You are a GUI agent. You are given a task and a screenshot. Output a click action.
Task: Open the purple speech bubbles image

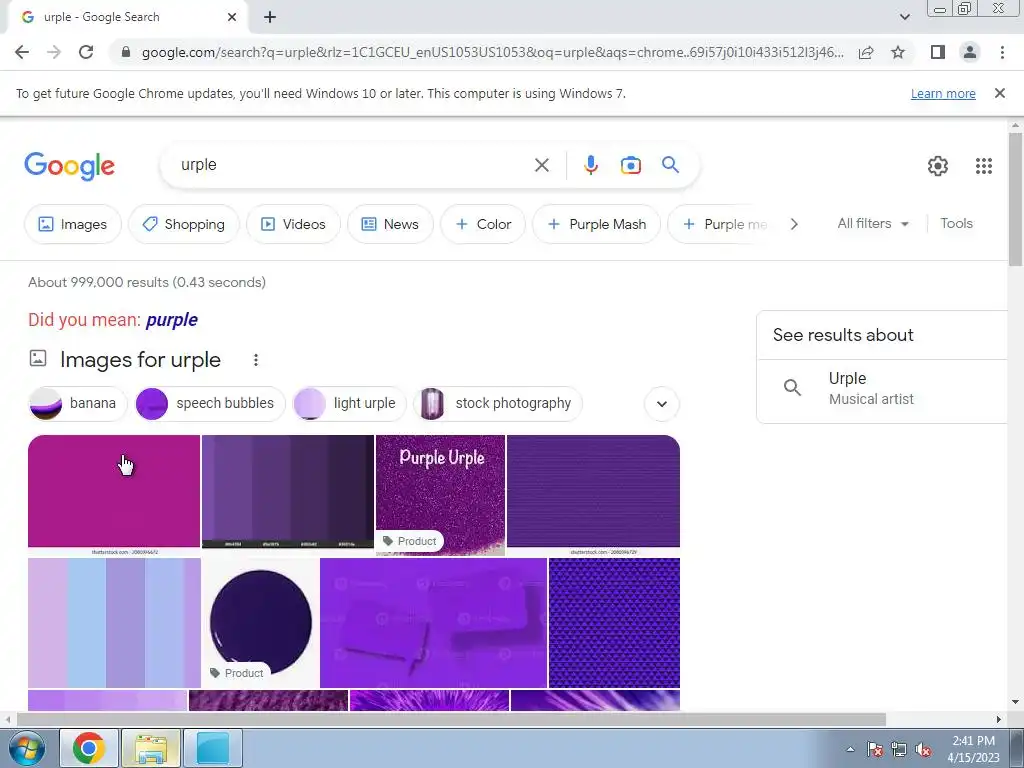click(433, 622)
